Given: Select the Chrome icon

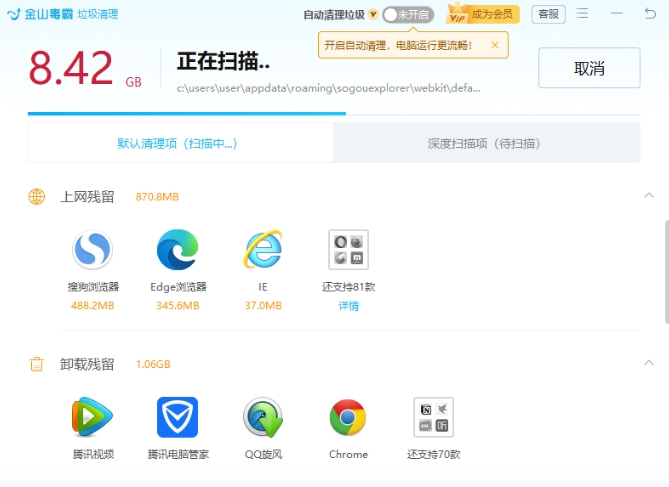Looking at the screenshot, I should point(348,417).
